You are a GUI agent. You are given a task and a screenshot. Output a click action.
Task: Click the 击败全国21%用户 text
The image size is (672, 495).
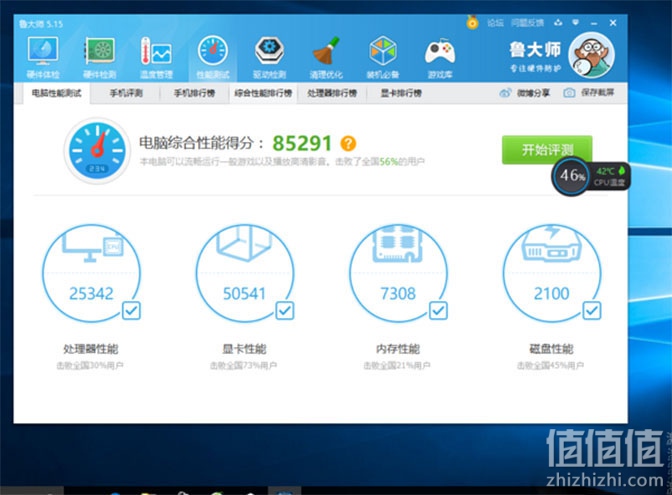397,366
